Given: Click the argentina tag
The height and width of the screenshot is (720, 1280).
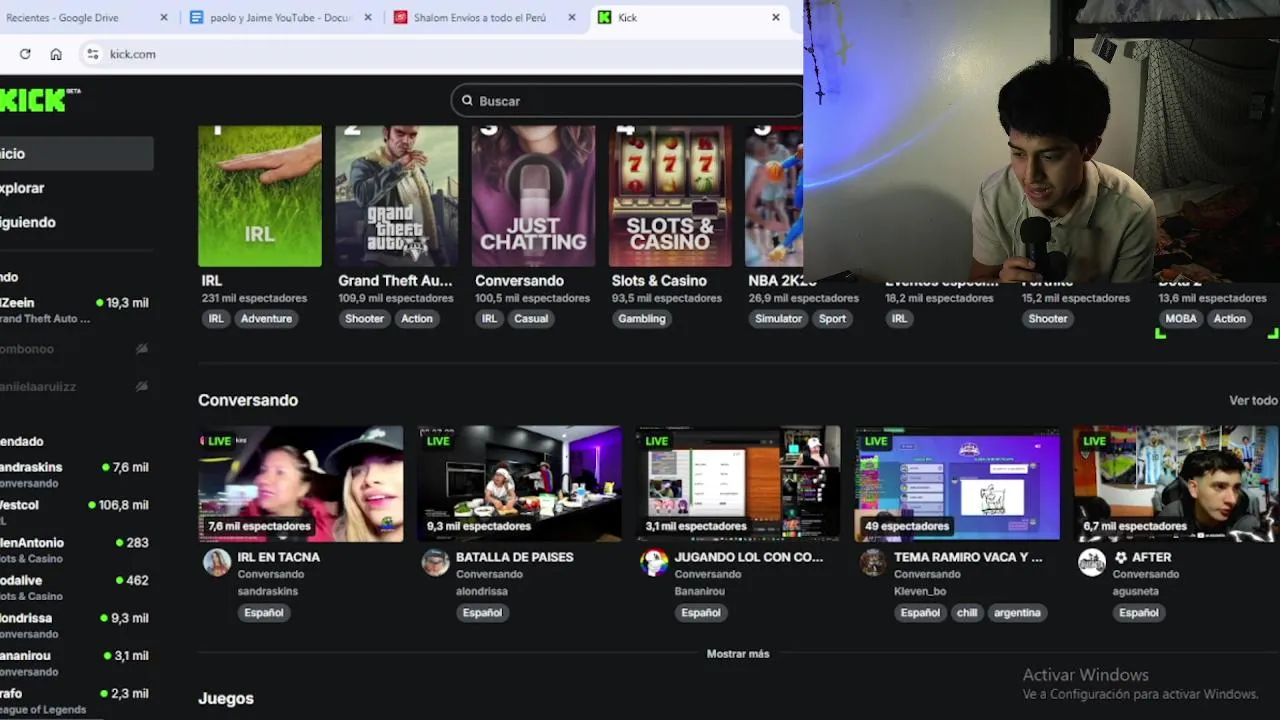Looking at the screenshot, I should (x=1017, y=613).
